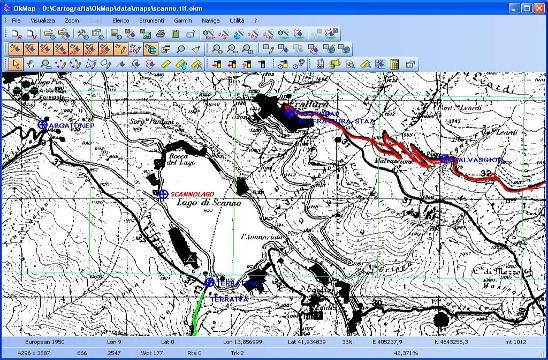Click the 'European 1950' datum in status bar
548x360 pixels.
tap(45, 342)
